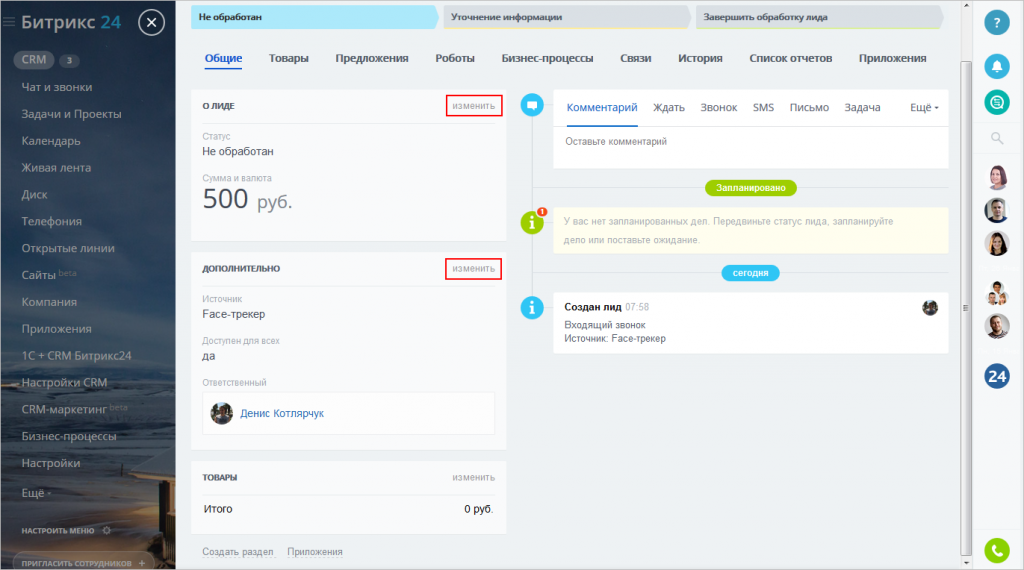Open the Предложения tab
1024x570 pixels.
tap(372, 58)
